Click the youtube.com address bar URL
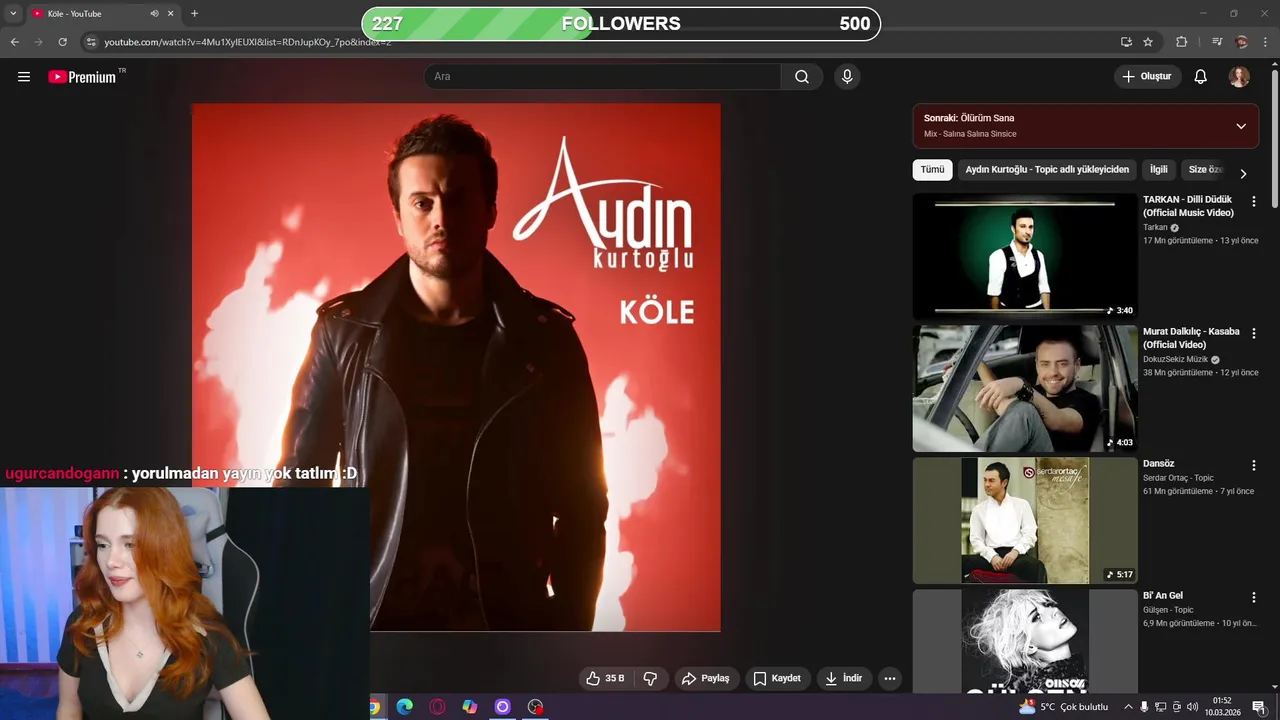Viewport: 1280px width, 720px height. click(x=247, y=42)
